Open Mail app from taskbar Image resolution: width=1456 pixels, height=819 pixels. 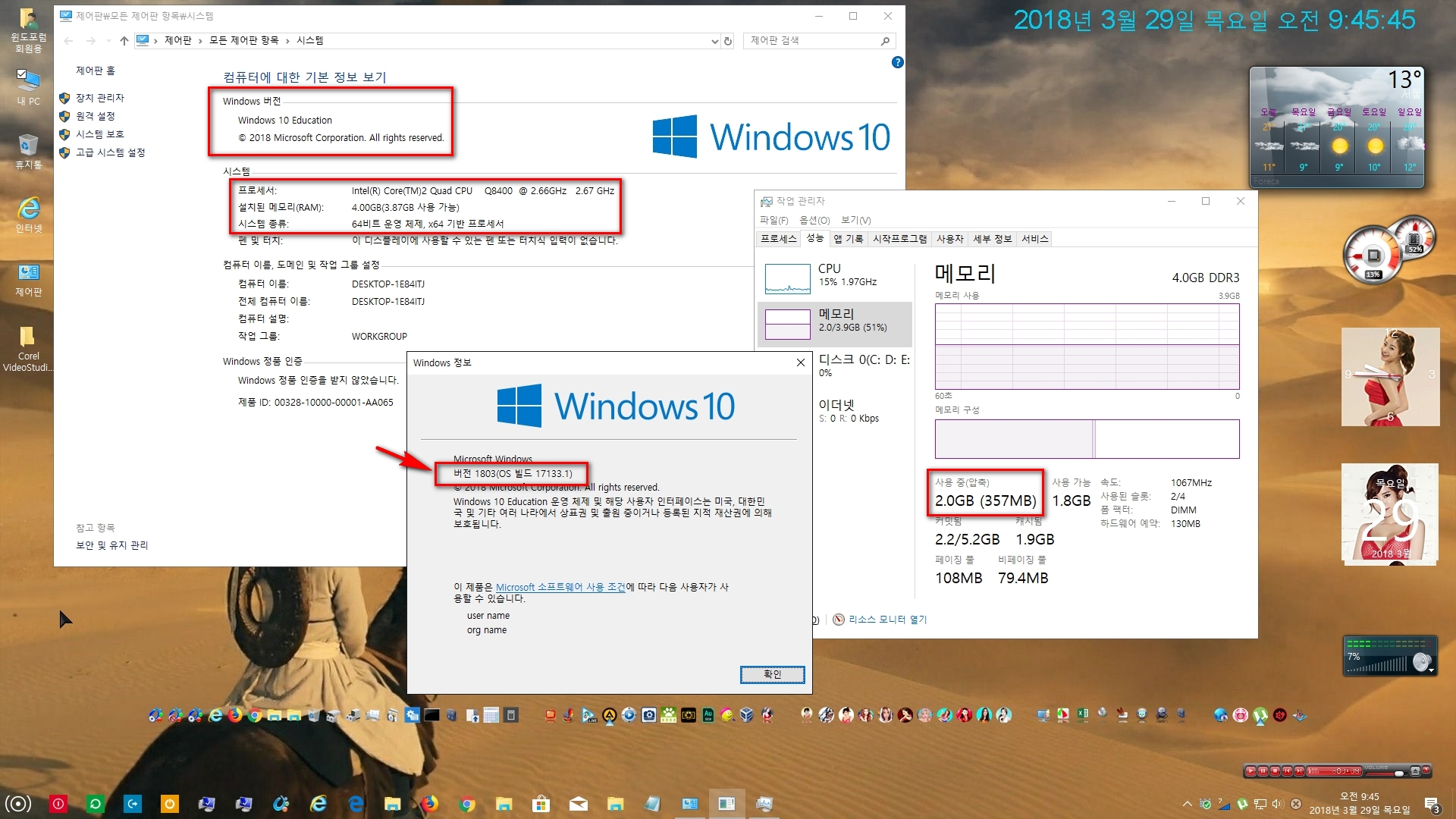coord(578,804)
